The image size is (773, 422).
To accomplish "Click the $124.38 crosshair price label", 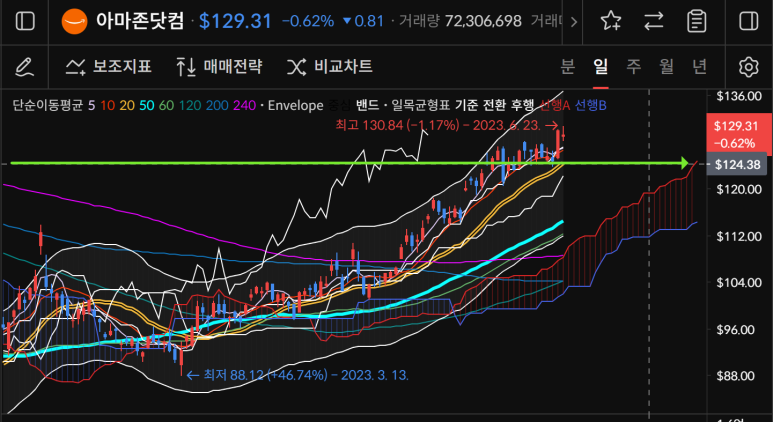I will (x=738, y=164).
